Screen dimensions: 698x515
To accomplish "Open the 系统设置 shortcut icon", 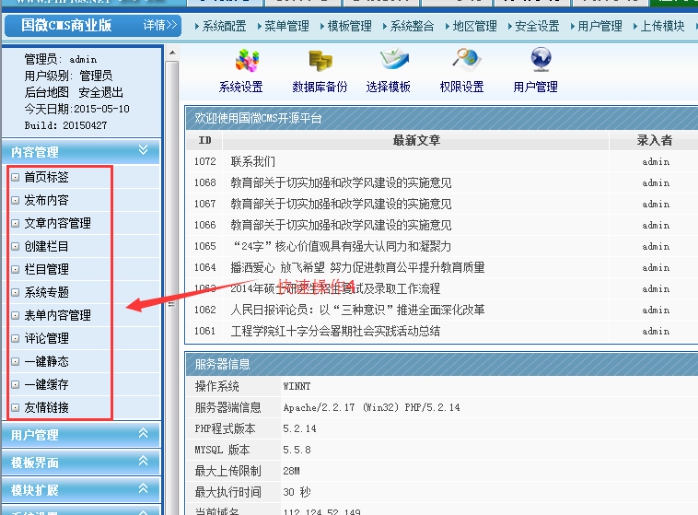I will [240, 63].
